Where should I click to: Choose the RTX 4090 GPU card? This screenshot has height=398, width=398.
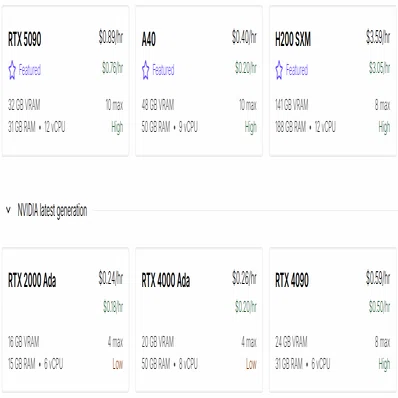333,320
